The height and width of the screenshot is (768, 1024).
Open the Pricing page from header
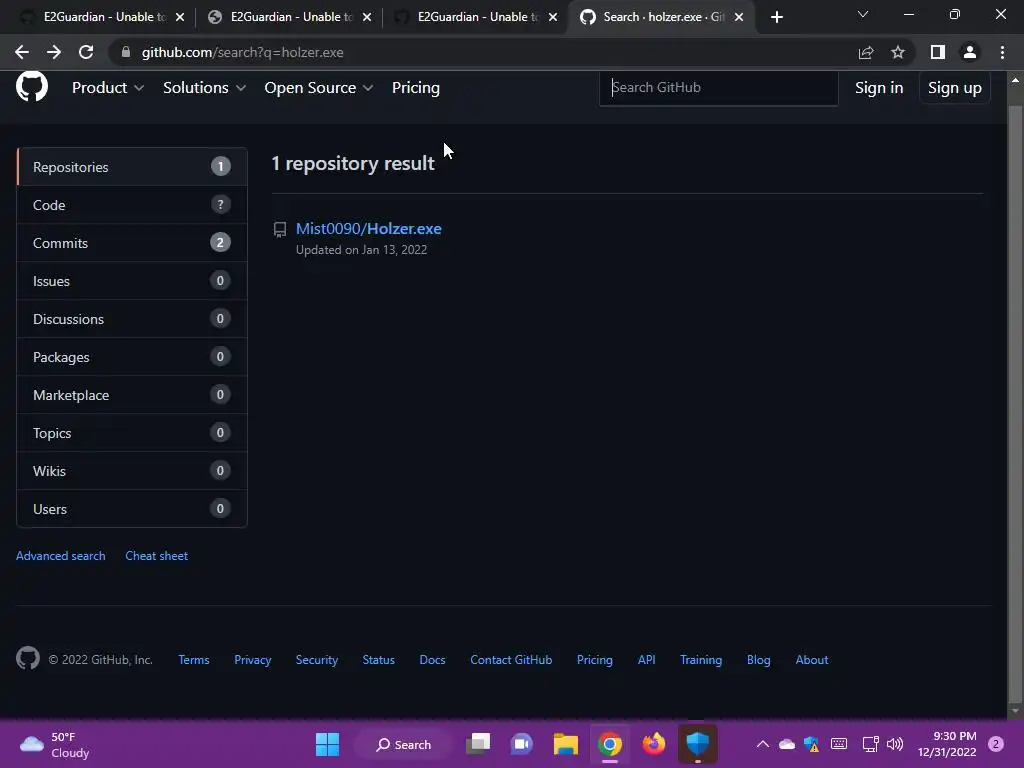pos(415,88)
